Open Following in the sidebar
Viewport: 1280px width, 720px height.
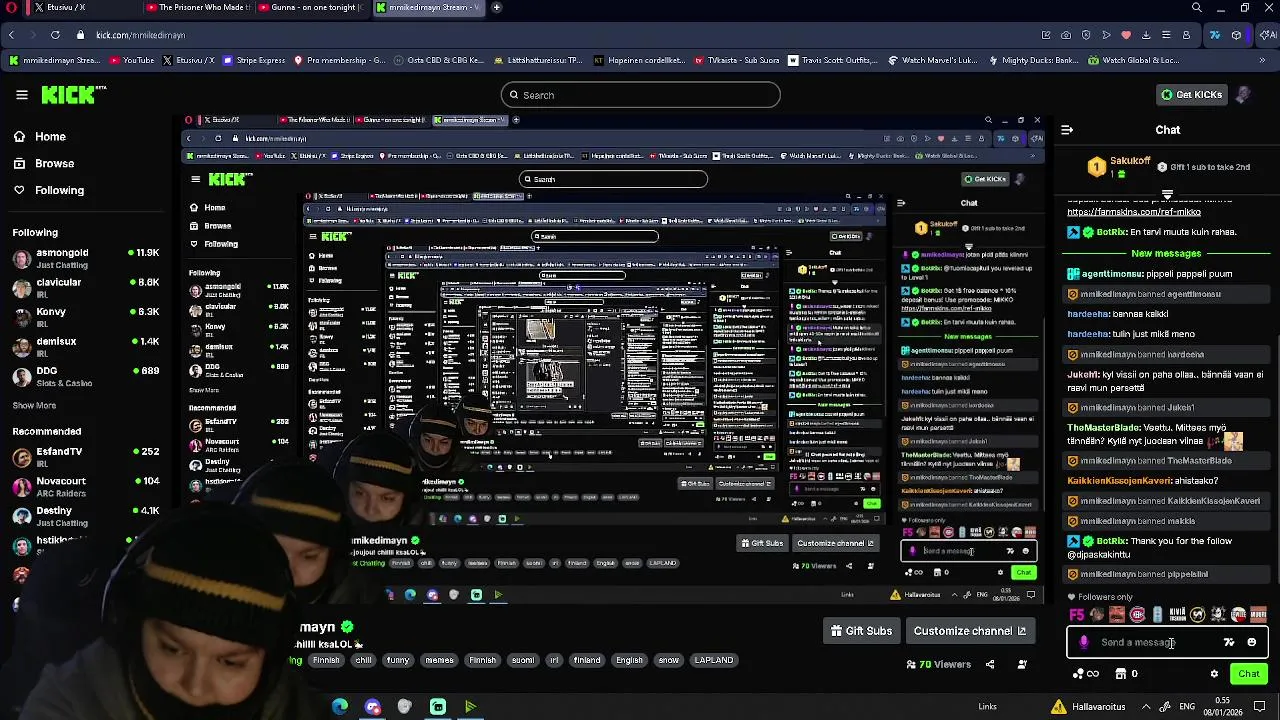point(59,190)
